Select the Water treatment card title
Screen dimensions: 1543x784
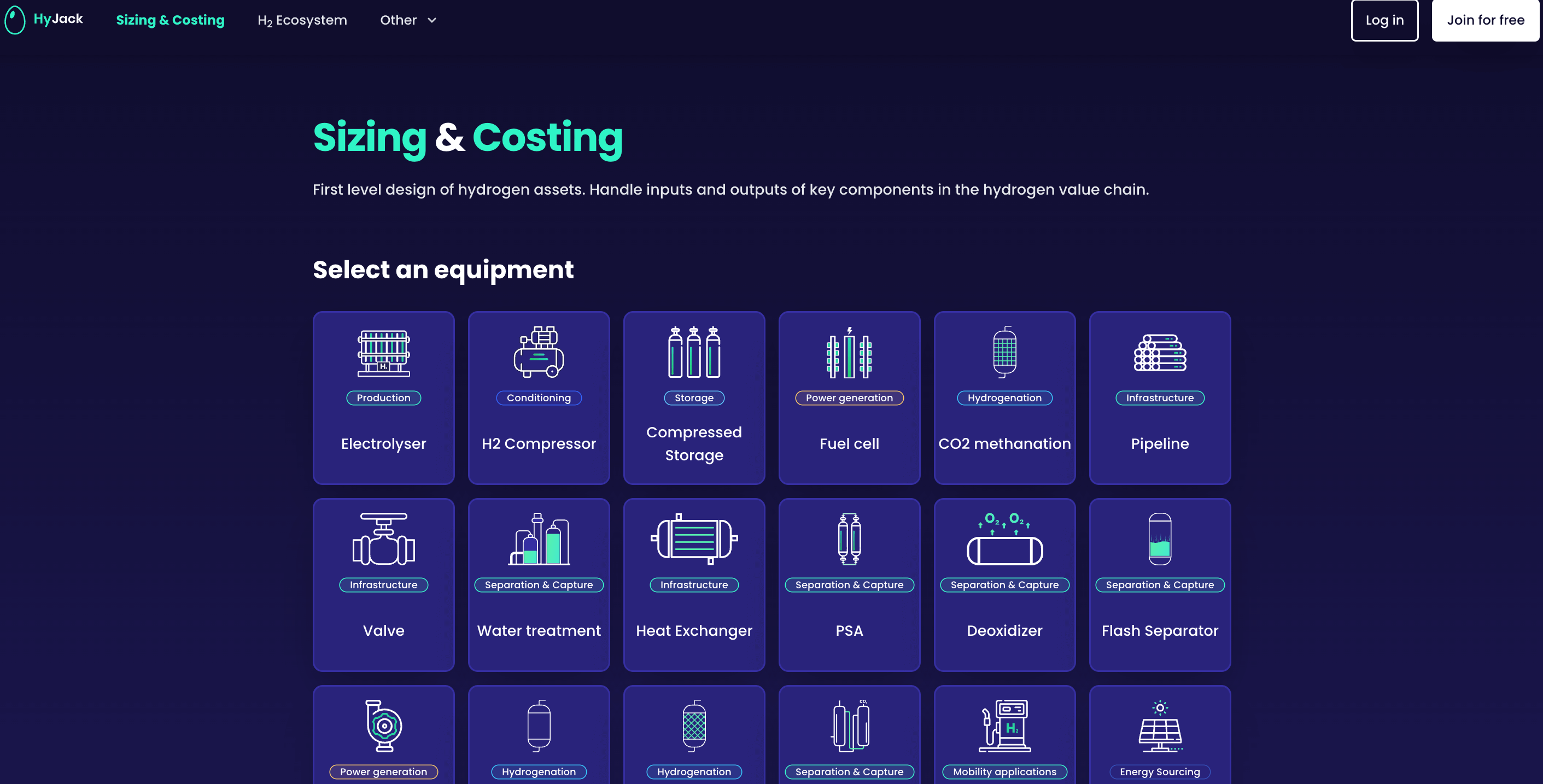[539, 631]
